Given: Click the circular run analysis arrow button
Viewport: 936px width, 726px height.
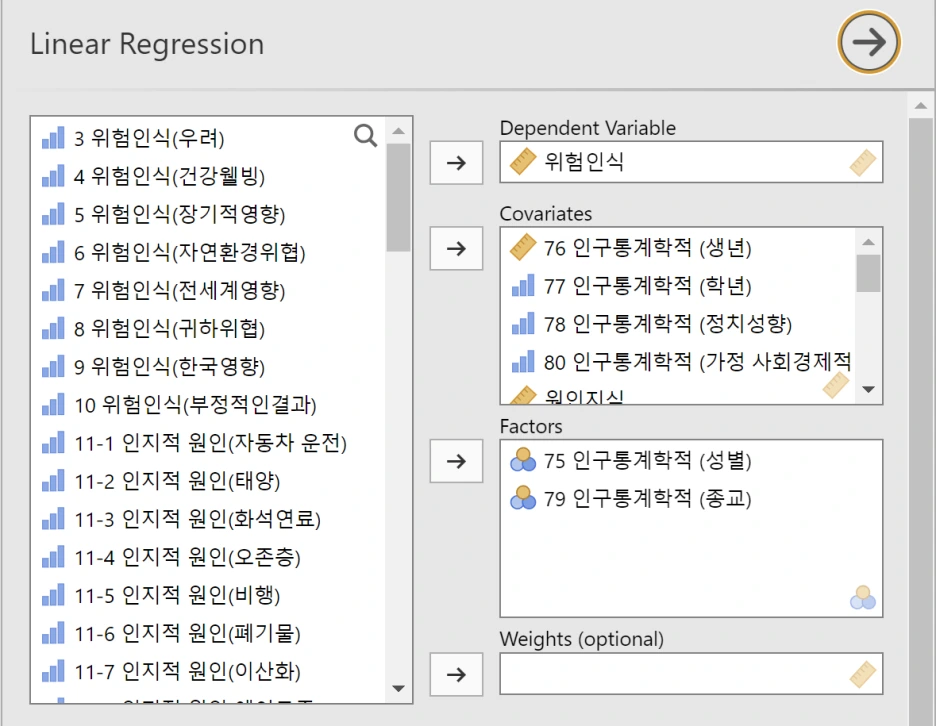Looking at the screenshot, I should pos(869,42).
